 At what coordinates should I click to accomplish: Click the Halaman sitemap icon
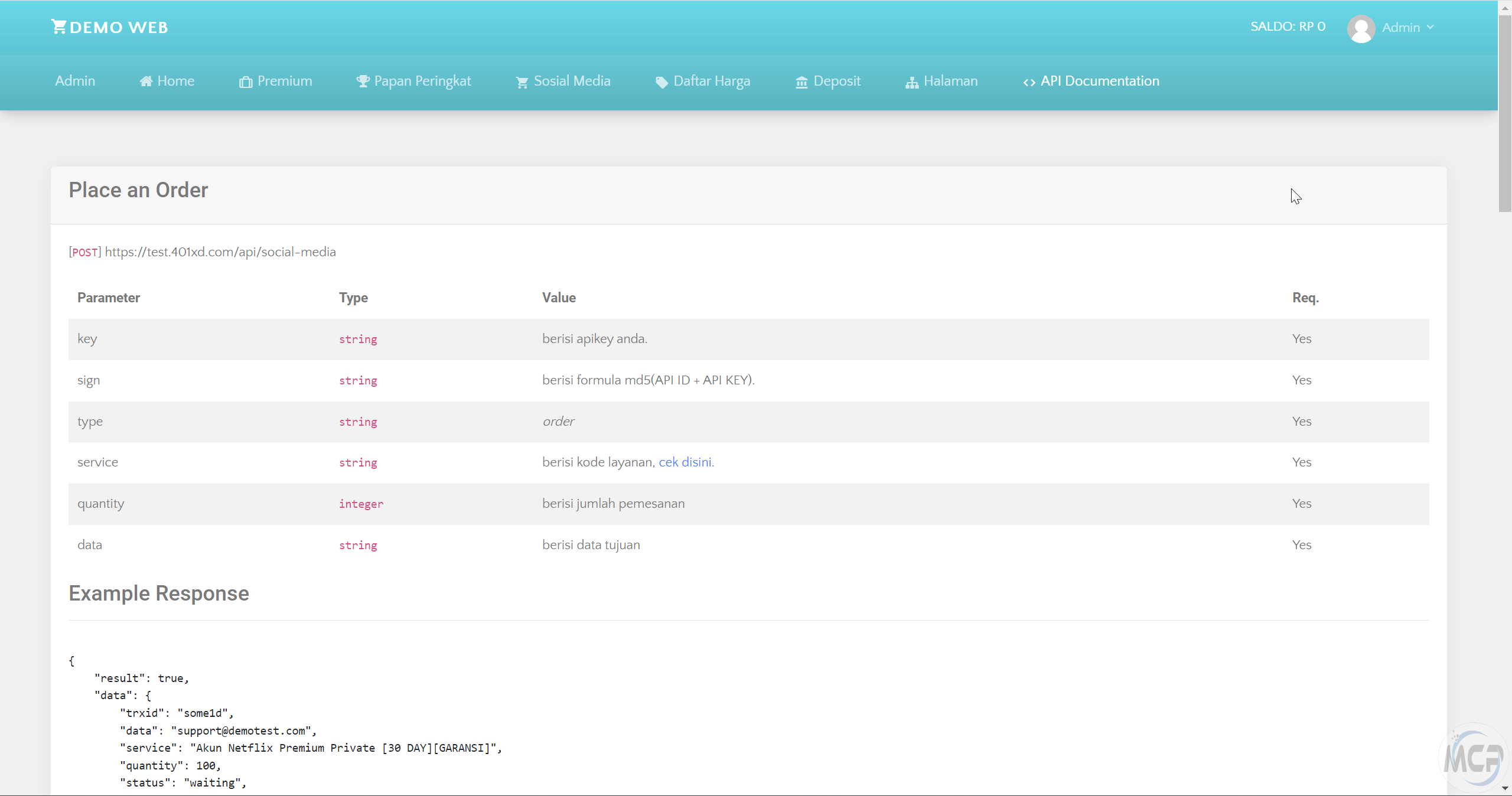[912, 82]
